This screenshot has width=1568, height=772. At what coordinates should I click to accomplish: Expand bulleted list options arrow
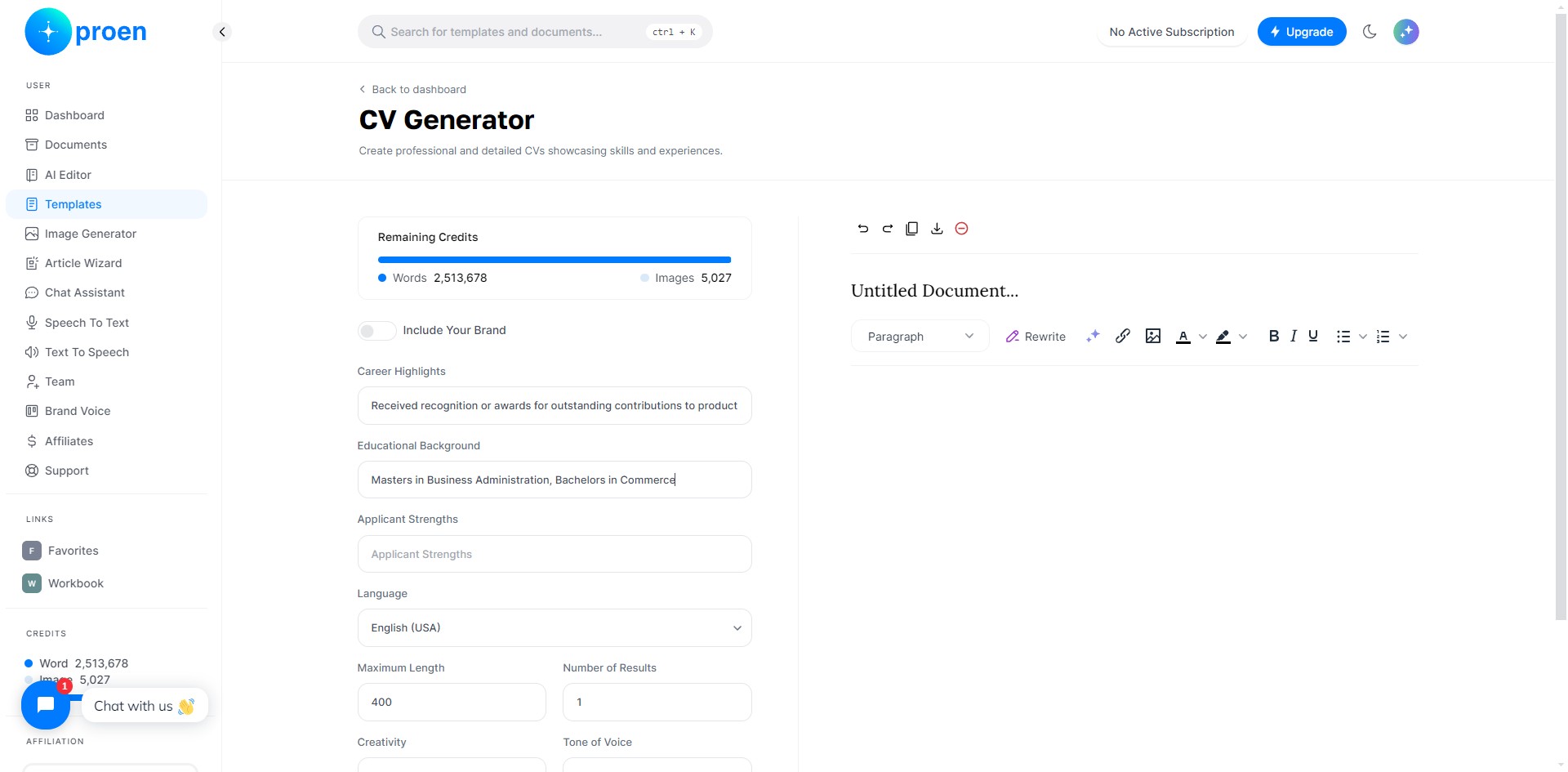click(1363, 337)
